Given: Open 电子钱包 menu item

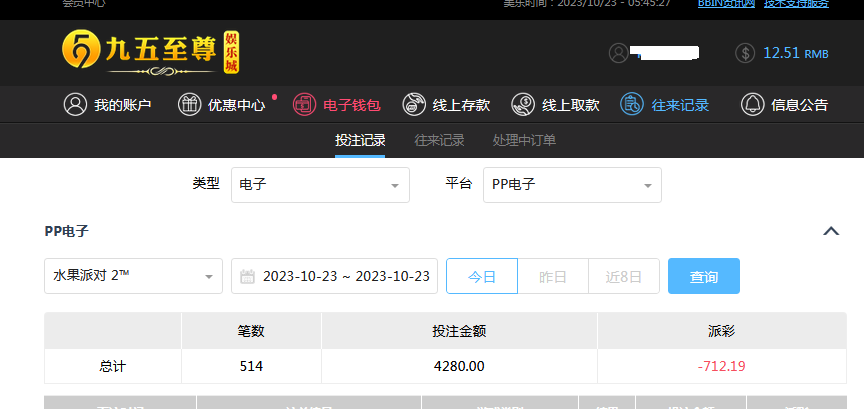Looking at the screenshot, I should [337, 105].
